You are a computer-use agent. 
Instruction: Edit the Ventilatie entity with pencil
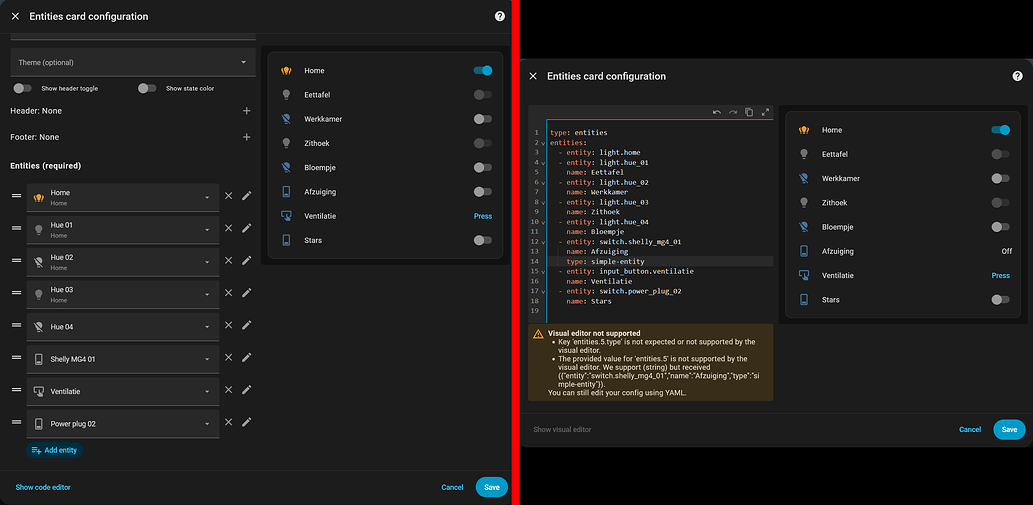tap(246, 389)
